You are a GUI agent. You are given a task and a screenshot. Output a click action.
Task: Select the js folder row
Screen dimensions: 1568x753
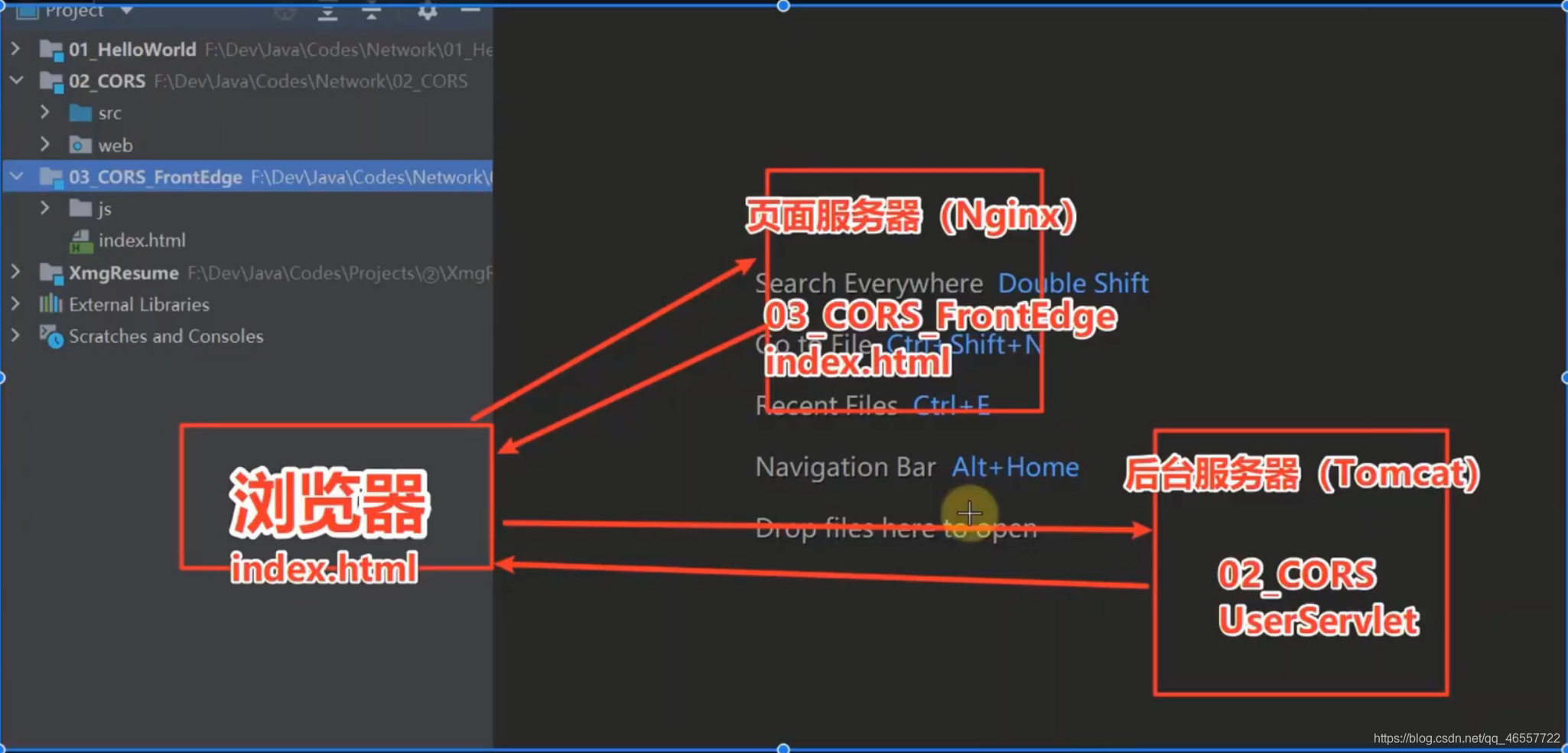tap(105, 209)
